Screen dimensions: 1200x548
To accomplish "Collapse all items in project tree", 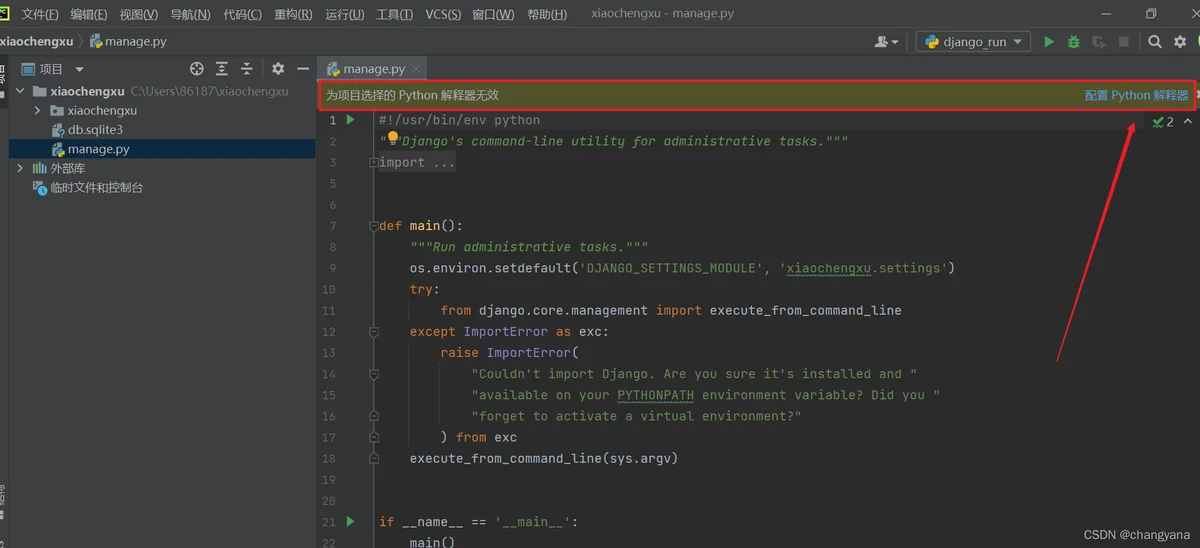I will [x=247, y=69].
